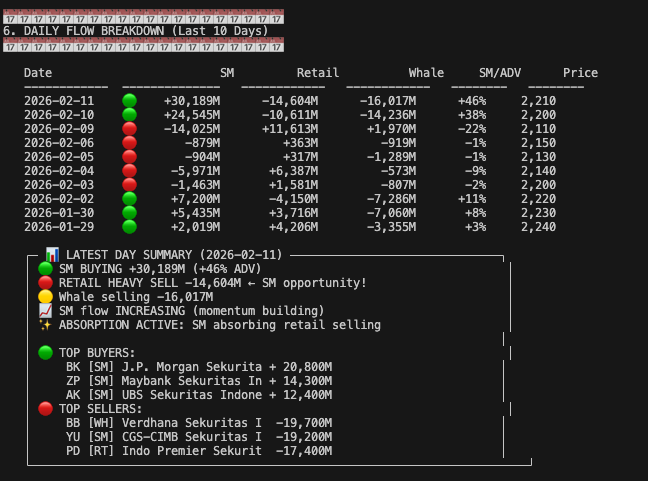Click the Price column header

[x=580, y=73]
